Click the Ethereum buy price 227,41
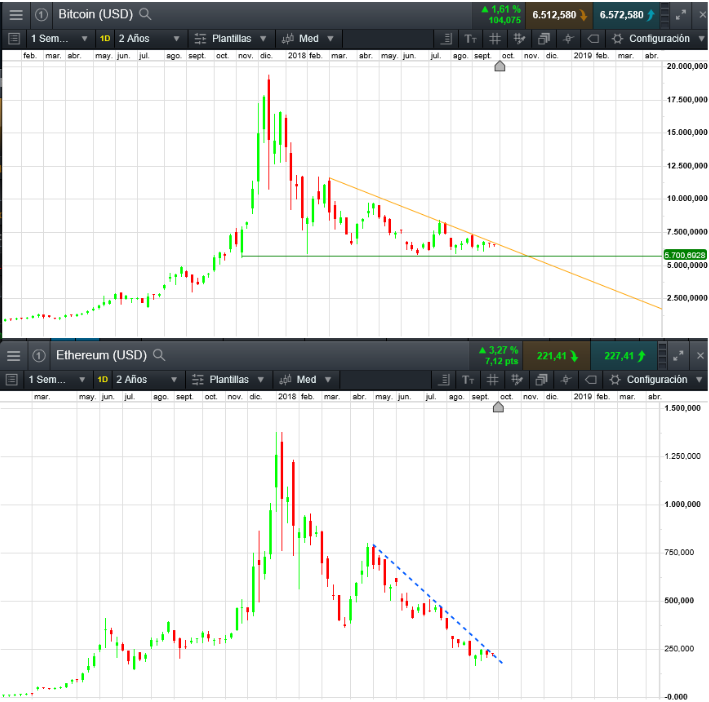Screen dimensions: 709x702 pos(624,356)
